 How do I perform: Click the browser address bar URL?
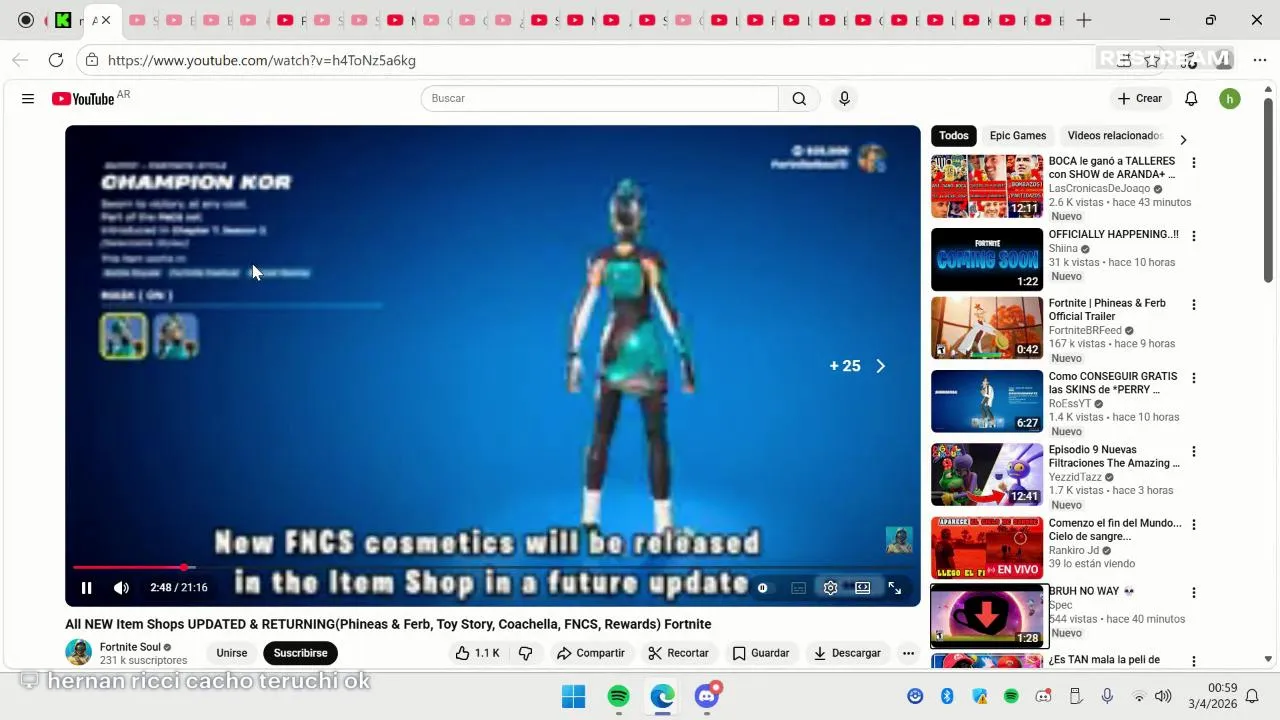coord(262,60)
